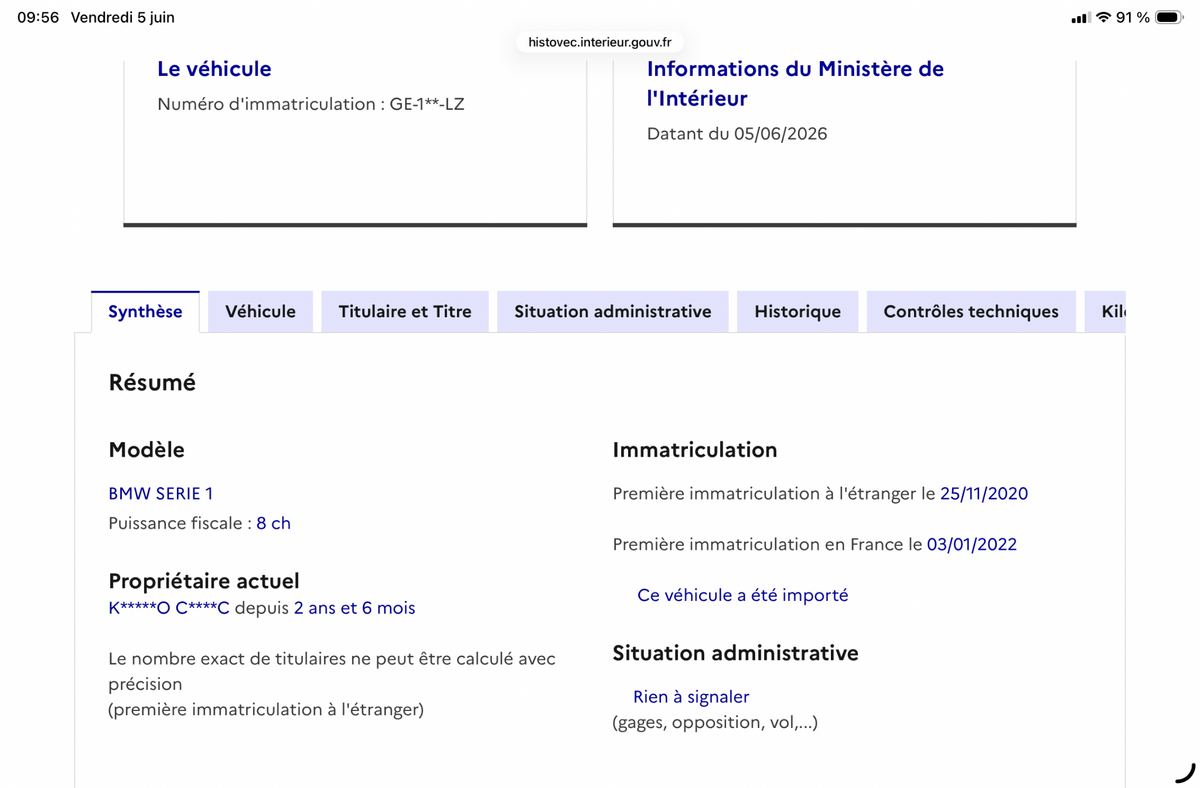The width and height of the screenshot is (1200, 788).
Task: Click Informations du Ministère de l'Intérieur heading
Action: [x=795, y=83]
